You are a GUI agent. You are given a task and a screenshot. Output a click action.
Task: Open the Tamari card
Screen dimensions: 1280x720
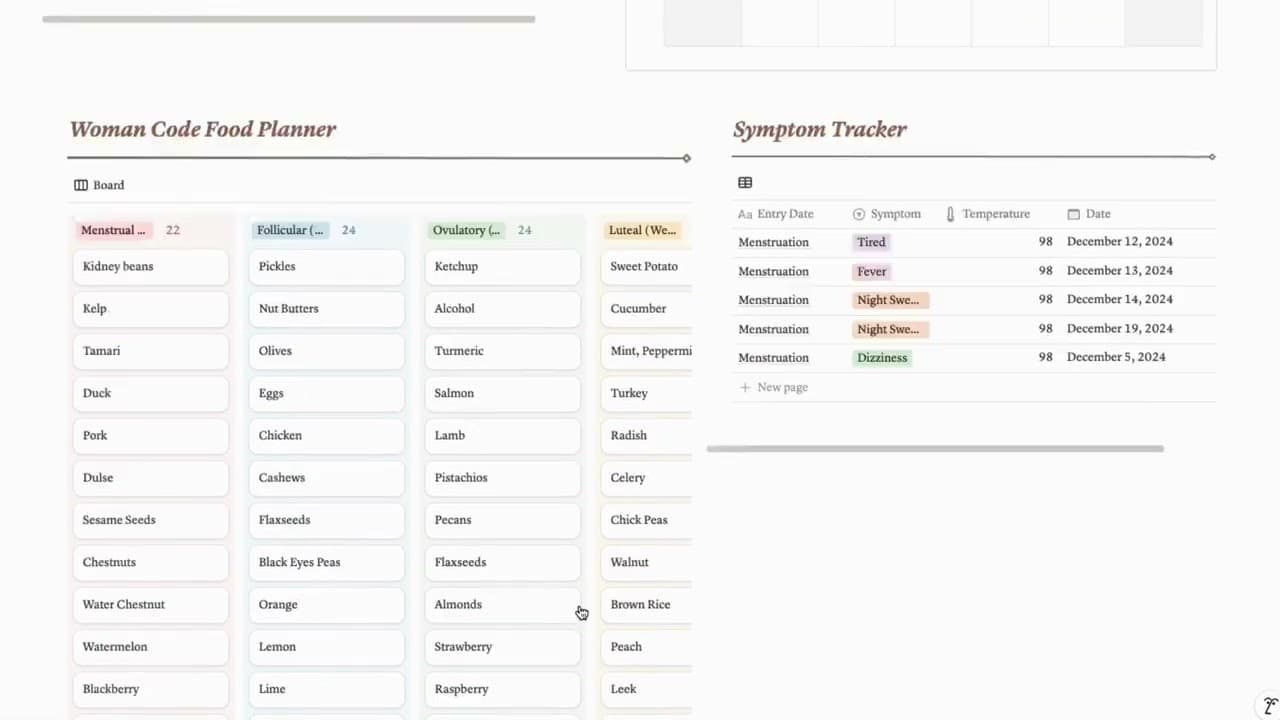click(151, 351)
